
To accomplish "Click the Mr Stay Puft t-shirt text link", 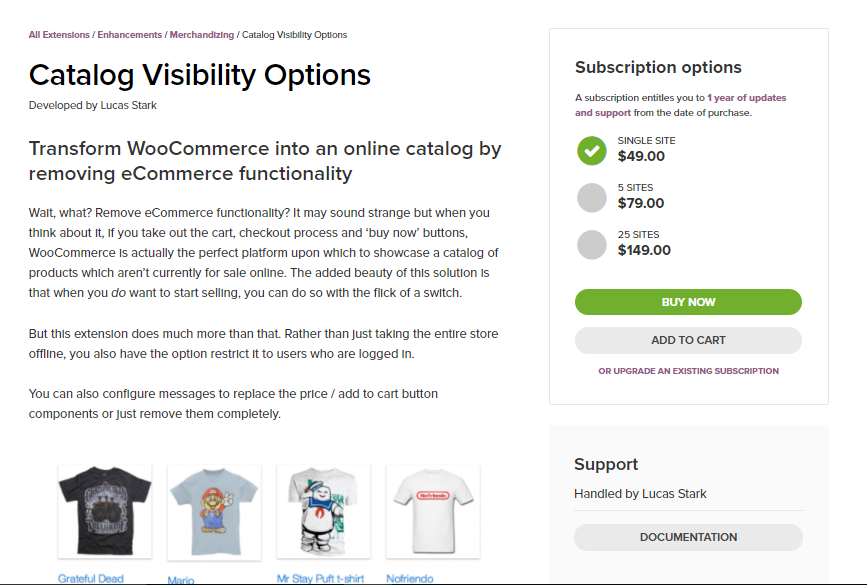I will click(321, 578).
